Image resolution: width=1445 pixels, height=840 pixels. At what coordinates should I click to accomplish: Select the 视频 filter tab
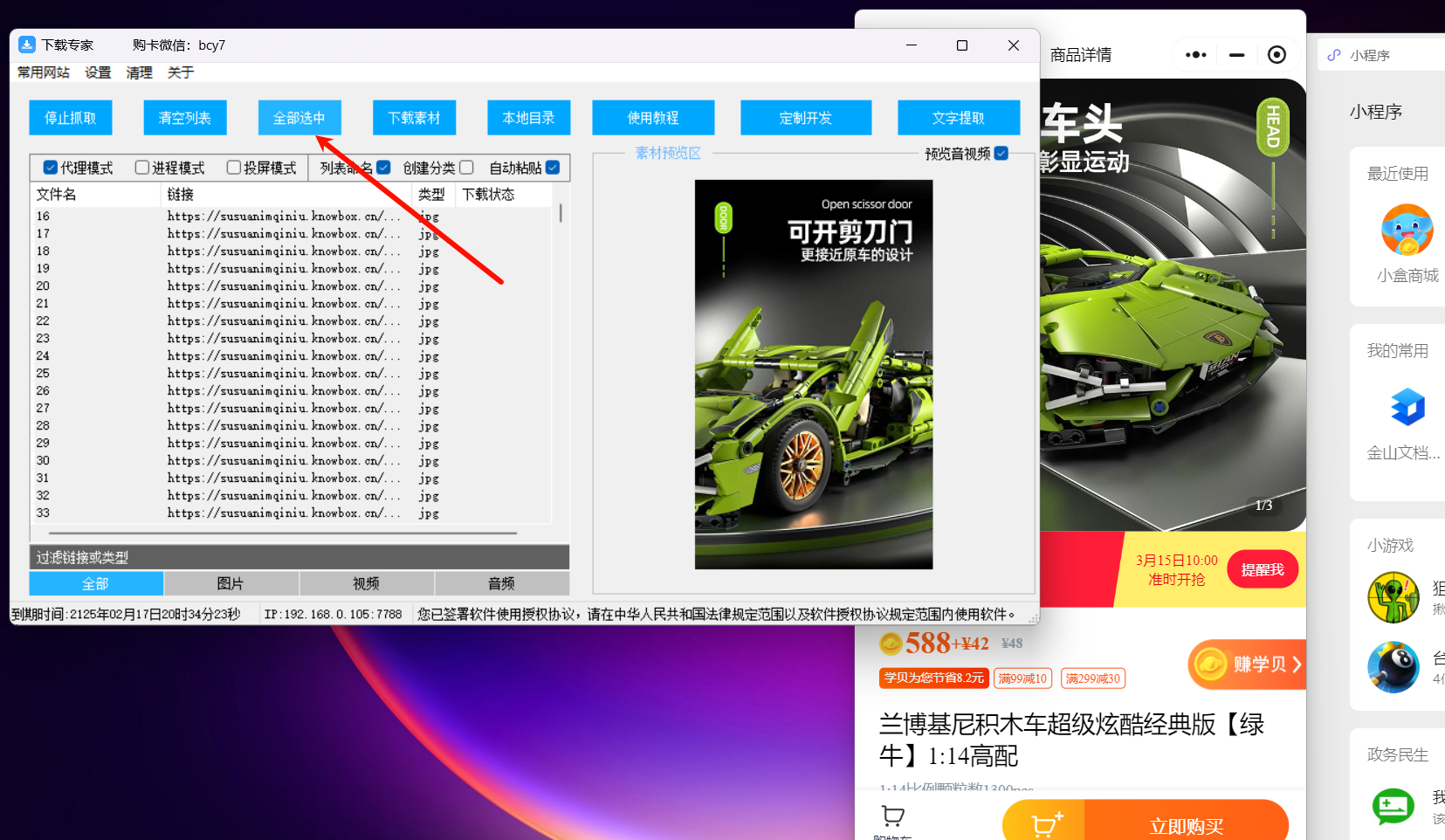(367, 583)
